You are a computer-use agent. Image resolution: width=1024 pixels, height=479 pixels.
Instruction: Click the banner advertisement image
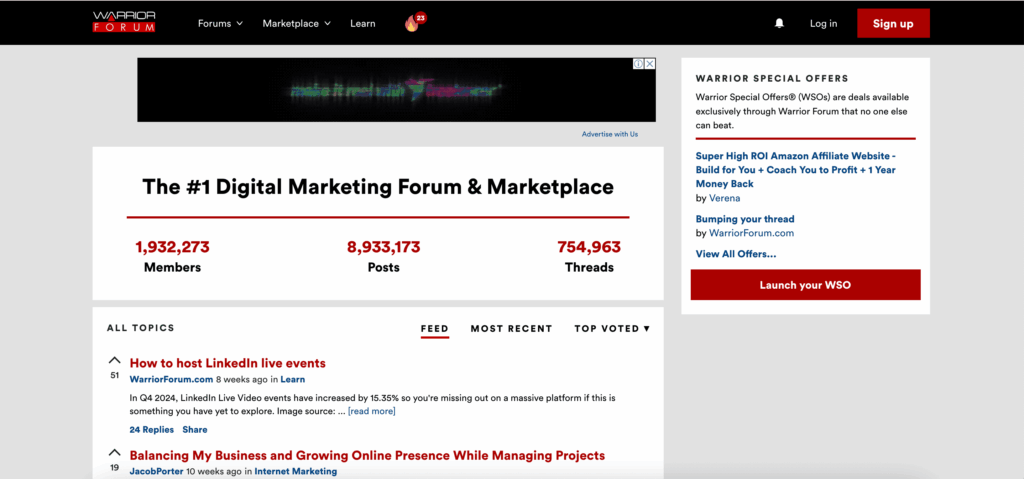click(396, 90)
